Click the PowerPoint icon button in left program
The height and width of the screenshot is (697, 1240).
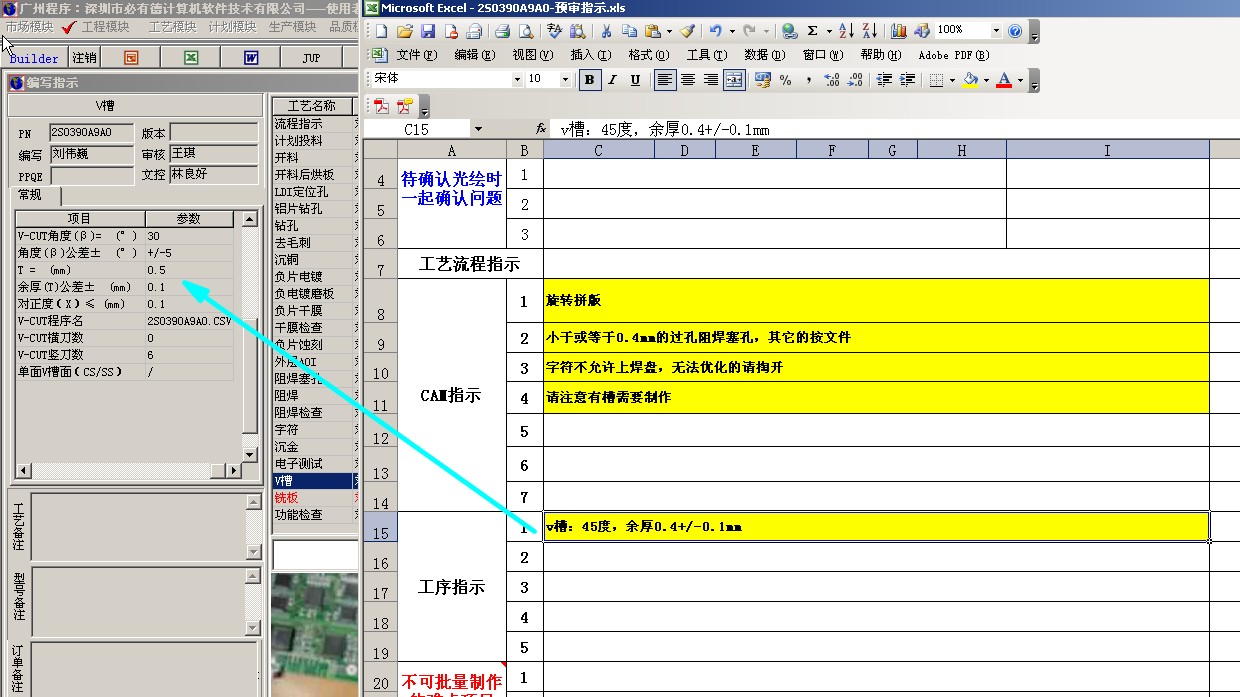[131, 58]
